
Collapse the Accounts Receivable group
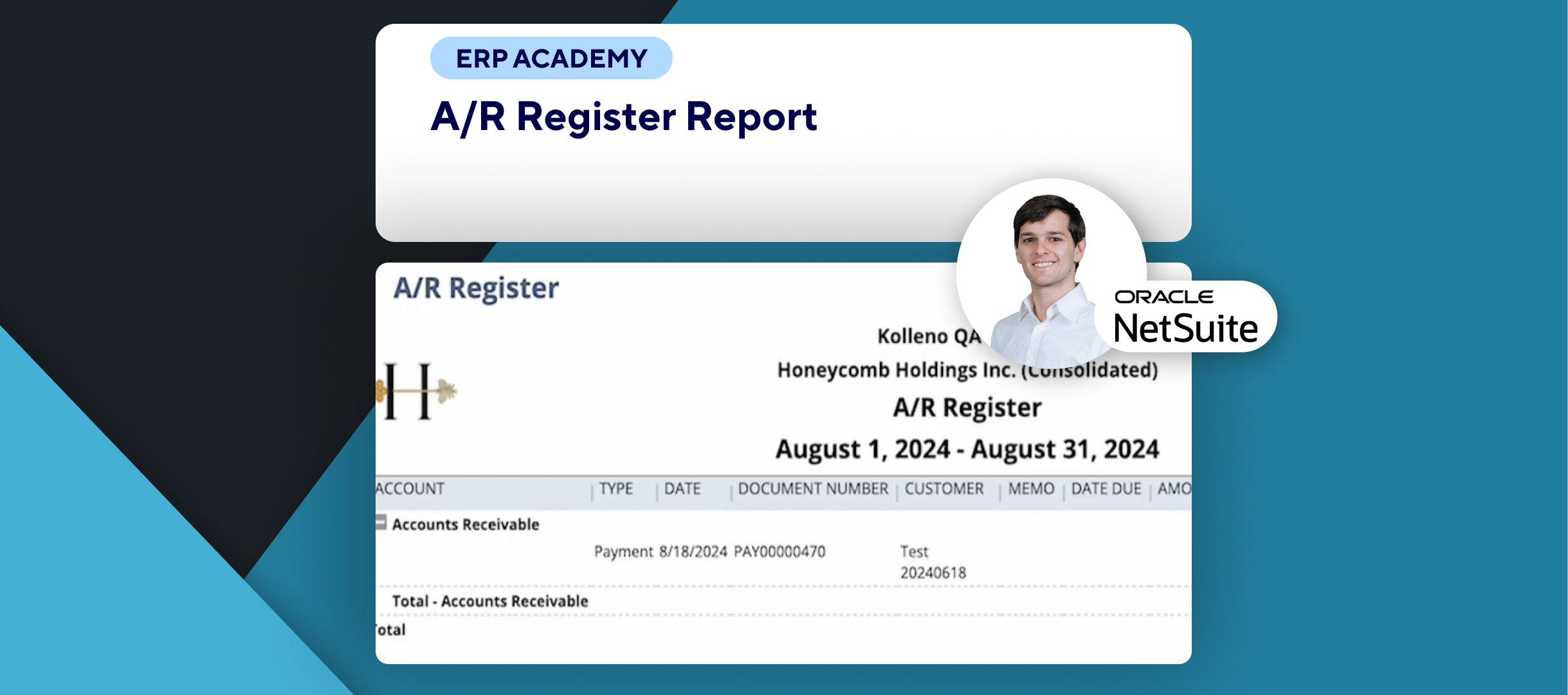coord(381,522)
